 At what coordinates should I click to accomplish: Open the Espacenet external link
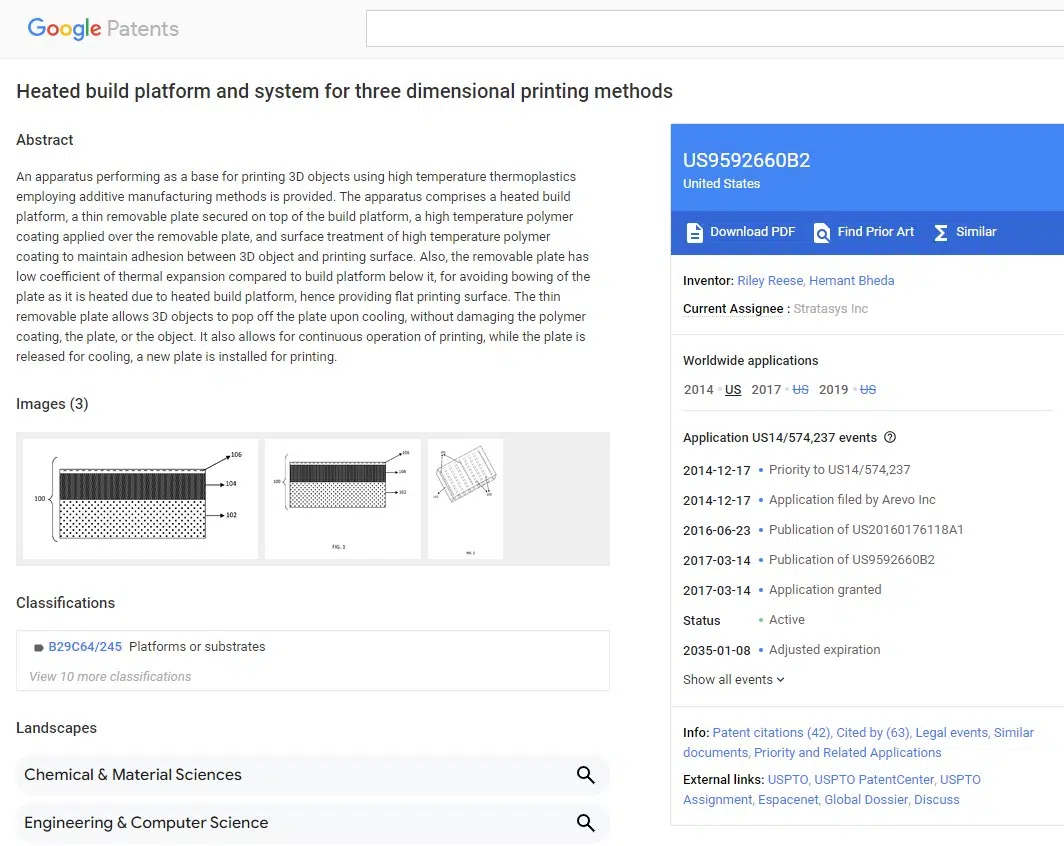(788, 800)
